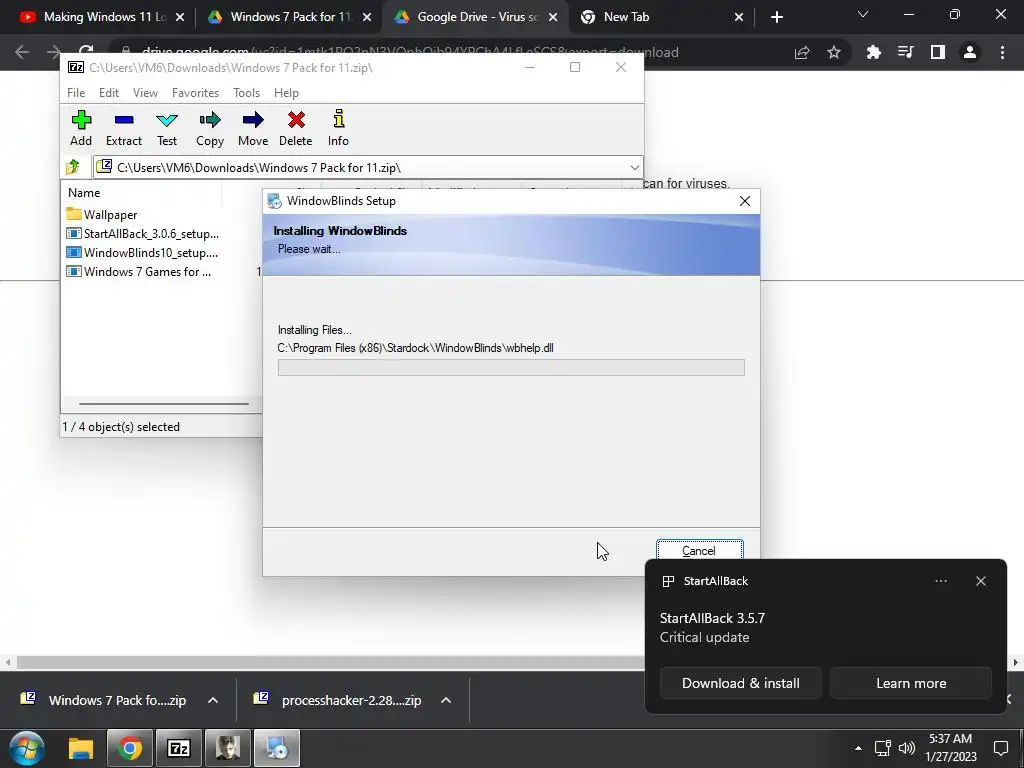Click the WindowBlinds installation progress bar
The width and height of the screenshot is (1024, 768).
click(511, 367)
